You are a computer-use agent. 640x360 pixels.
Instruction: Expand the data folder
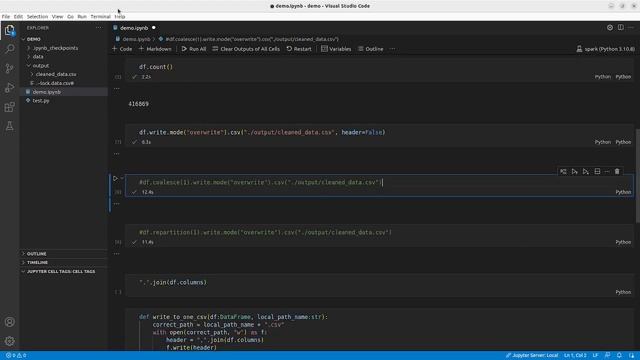click(38, 57)
